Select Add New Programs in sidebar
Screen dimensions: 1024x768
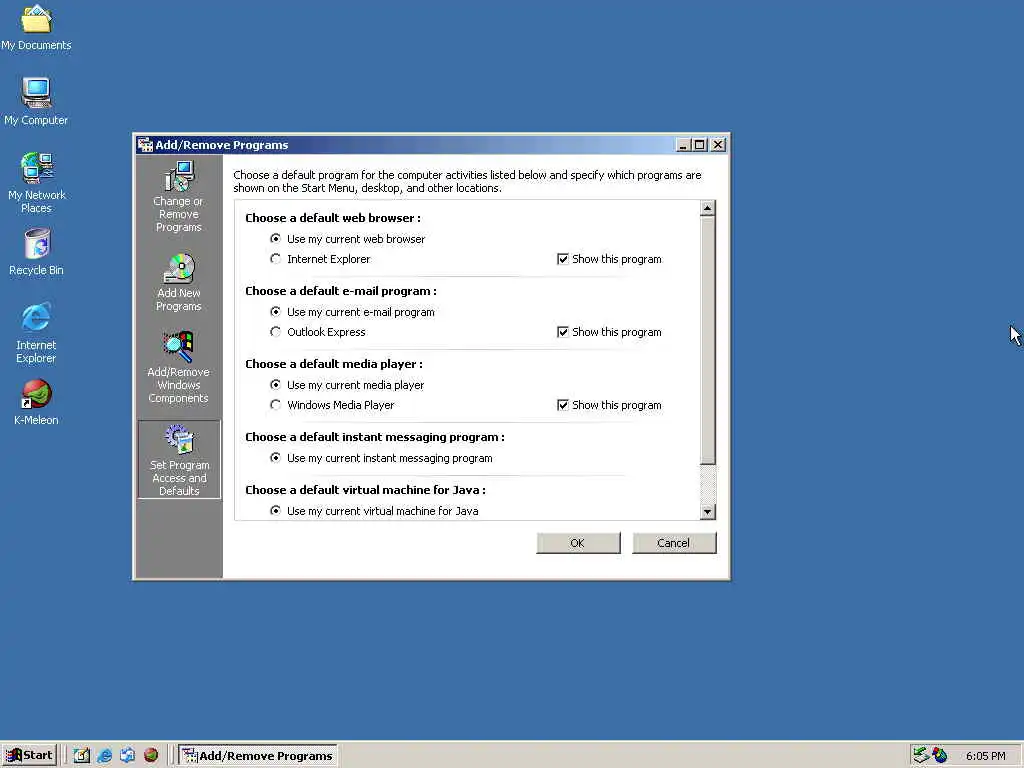coord(178,282)
